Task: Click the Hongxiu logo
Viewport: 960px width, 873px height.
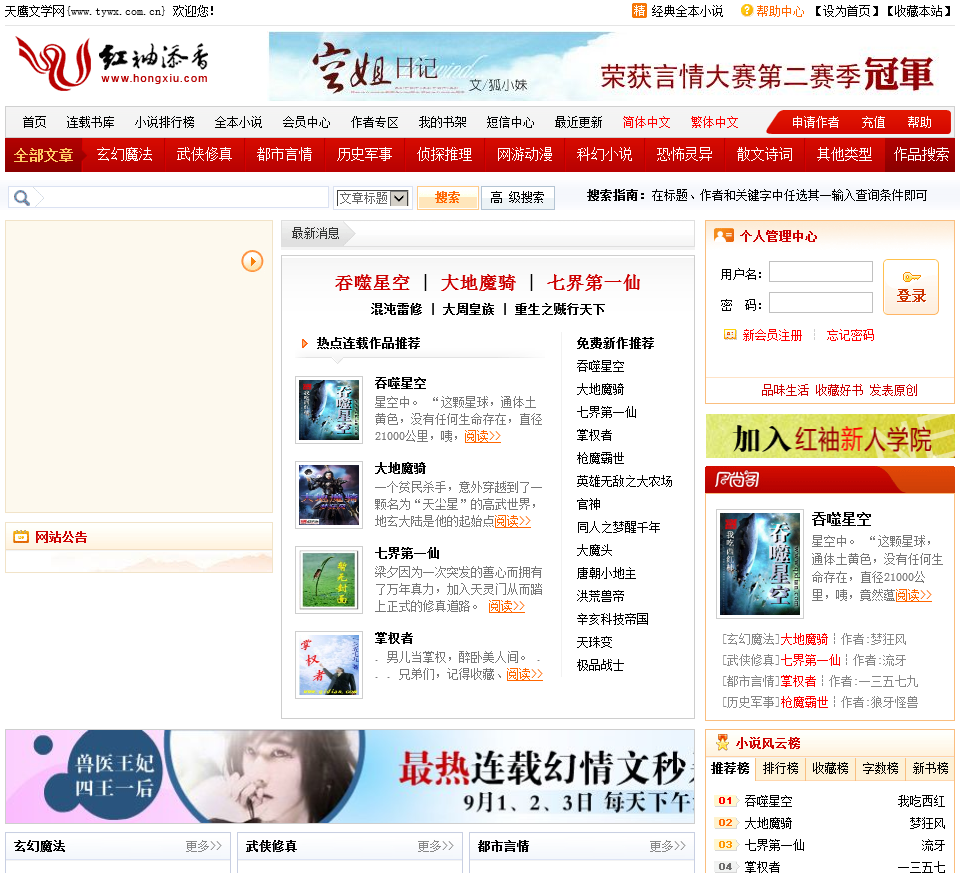Action: pyautogui.click(x=112, y=63)
